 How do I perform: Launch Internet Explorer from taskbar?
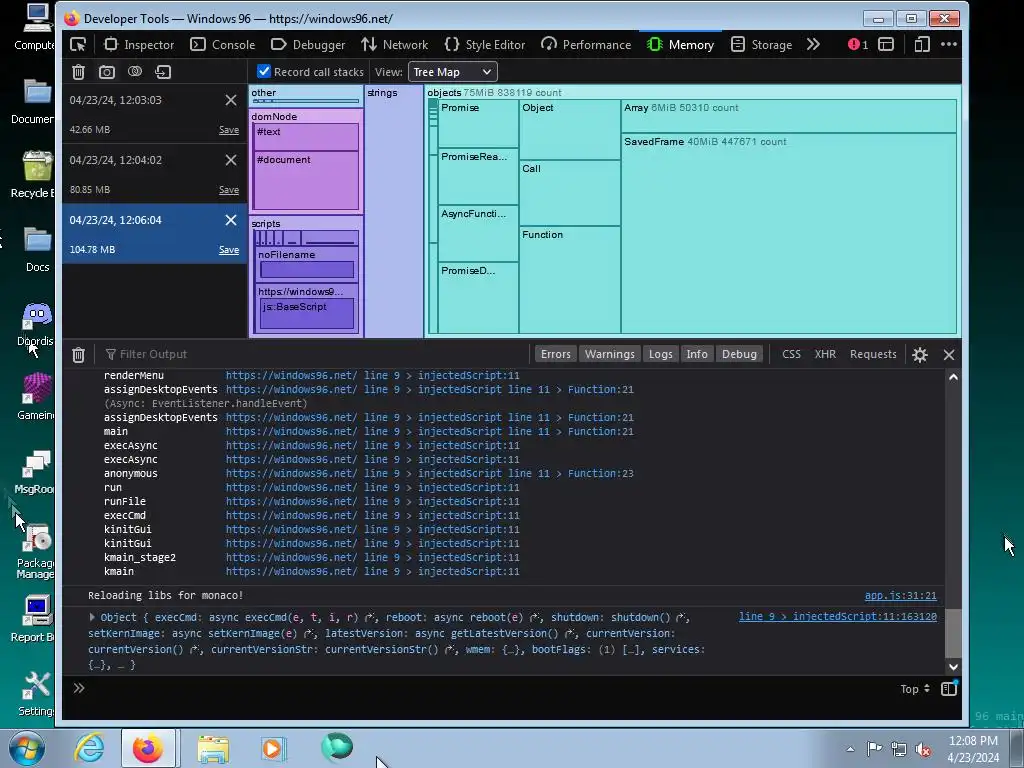point(89,748)
